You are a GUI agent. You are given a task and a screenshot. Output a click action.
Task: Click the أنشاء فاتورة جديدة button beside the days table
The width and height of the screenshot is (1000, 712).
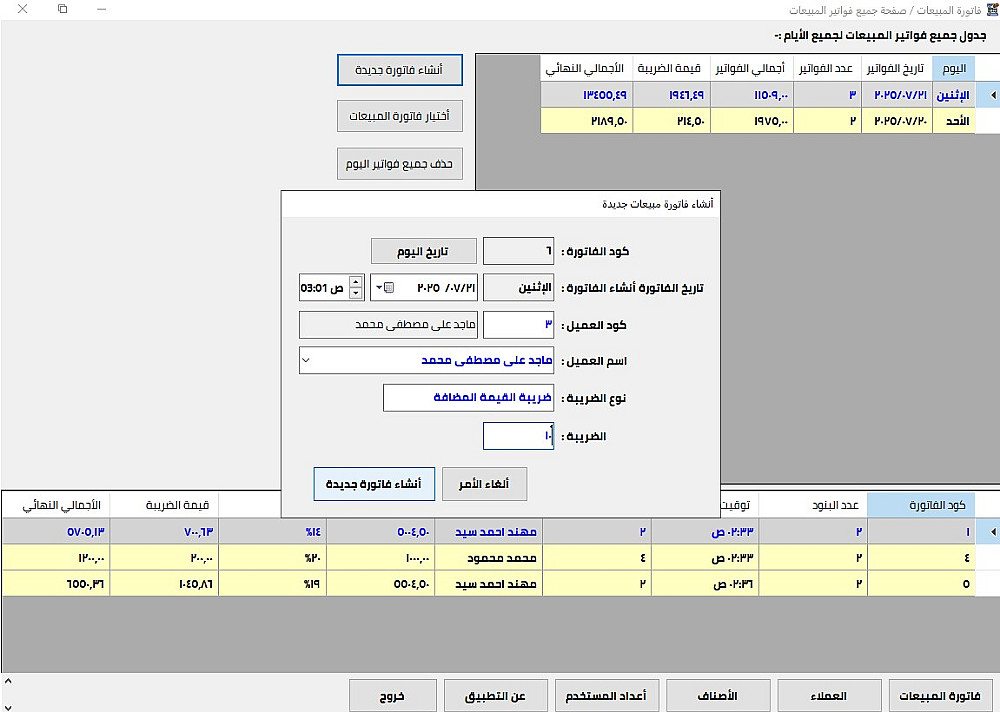pos(400,70)
